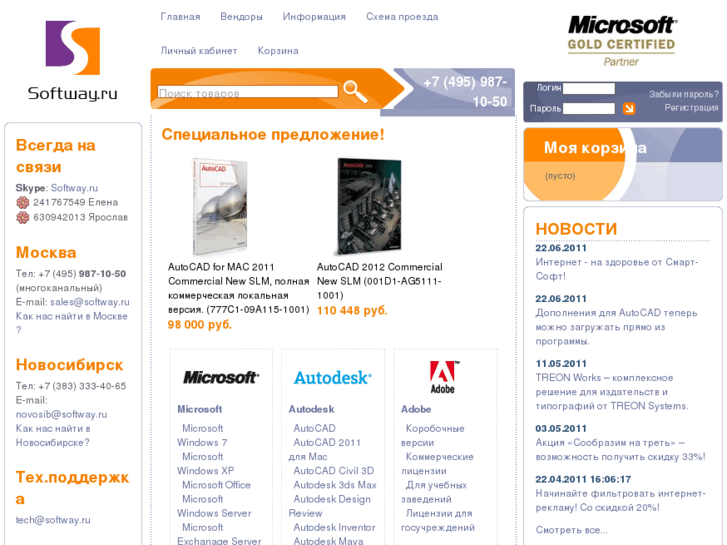This screenshot has width=727, height=545.
Task: Click into the Логин field
Action: [x=589, y=88]
